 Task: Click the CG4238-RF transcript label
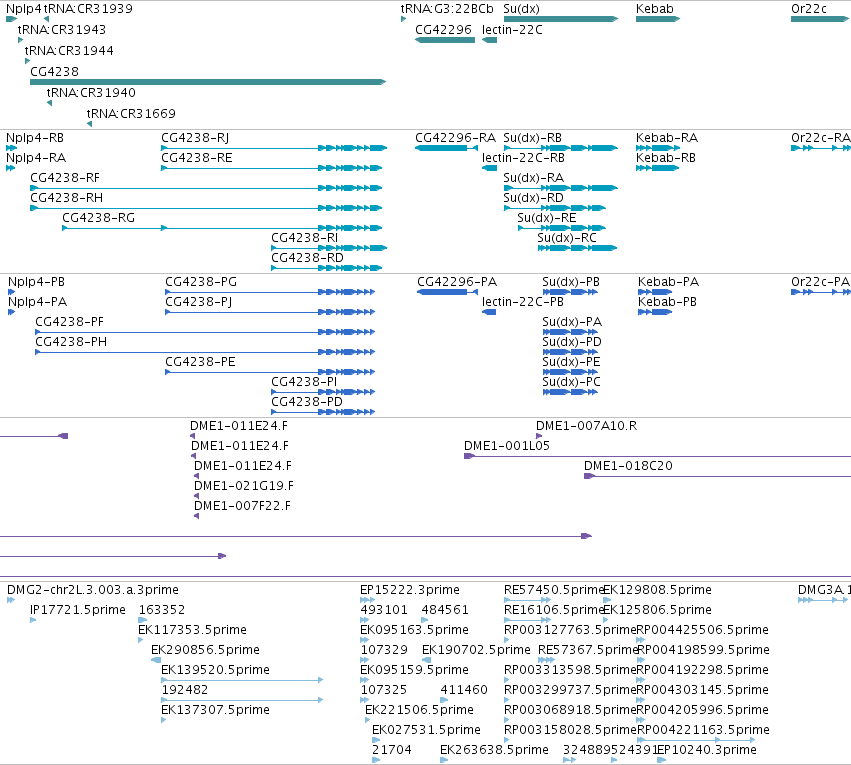pyautogui.click(x=65, y=178)
